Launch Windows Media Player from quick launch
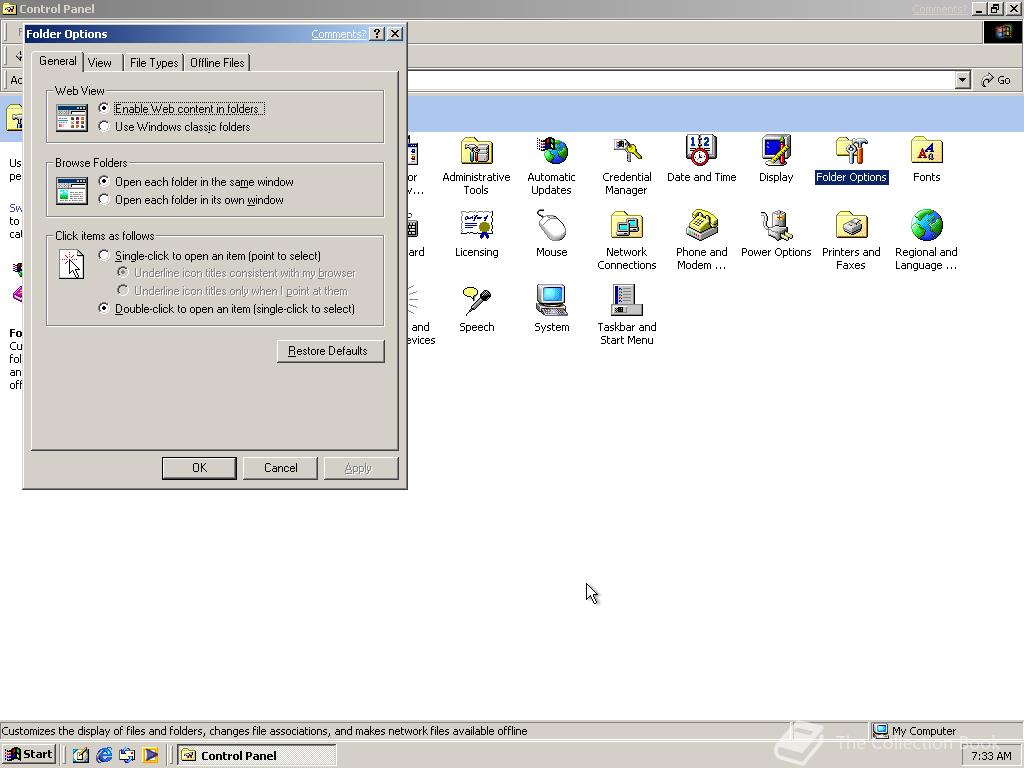1024x768 pixels. pyautogui.click(x=151, y=756)
